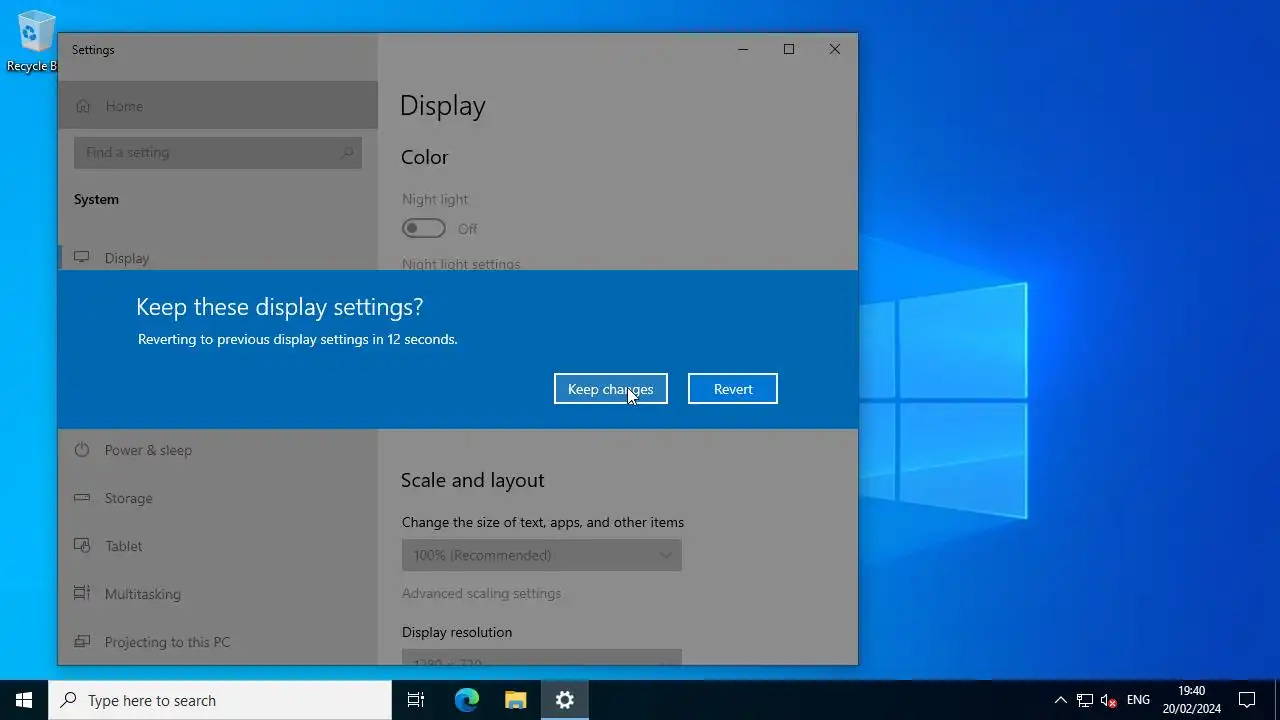
Task: Click the Tablet sidebar icon
Action: pyautogui.click(x=82, y=546)
